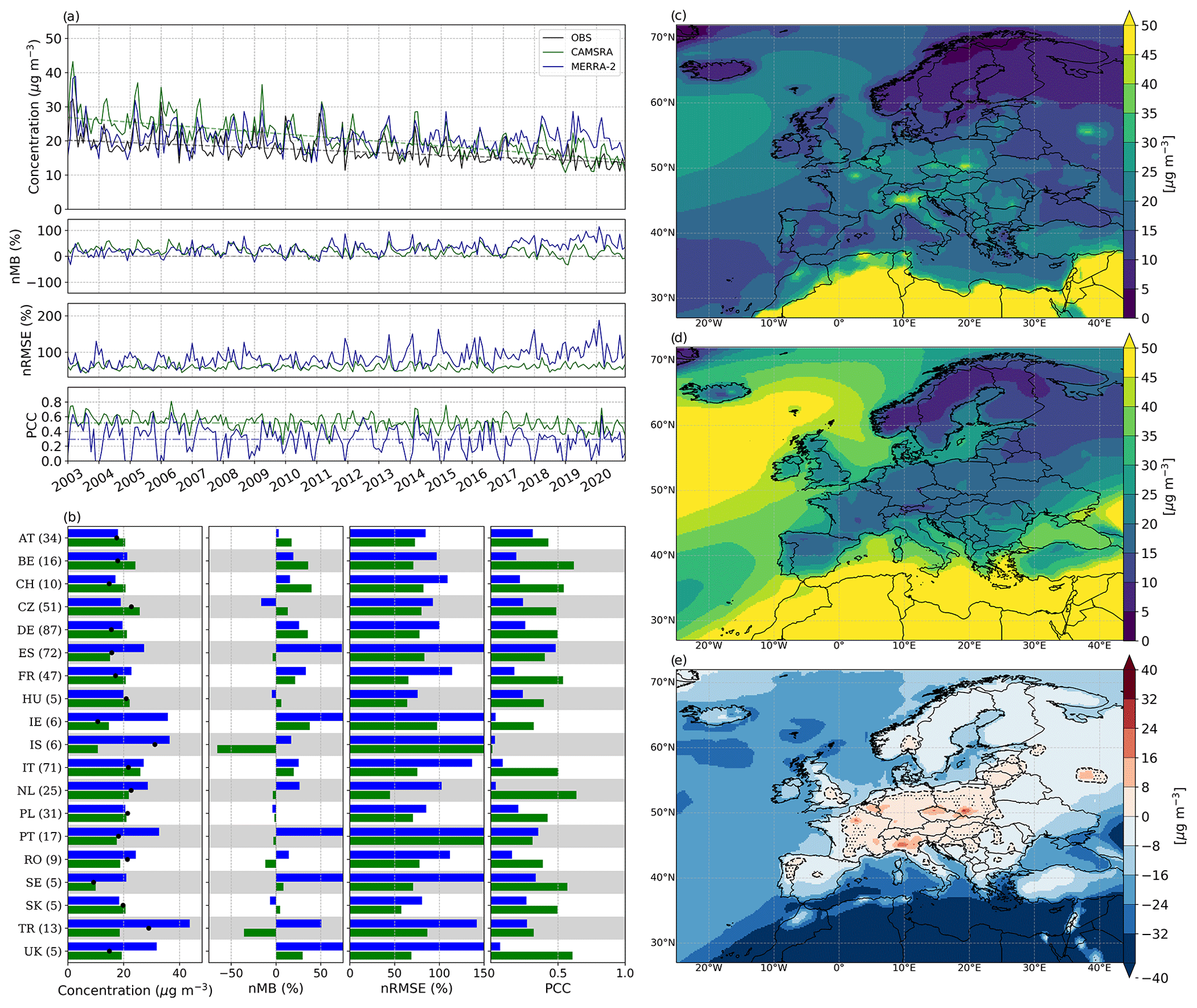Click the (d) panel label
Image resolution: width=1197 pixels, height=1008 pixels.
(678, 338)
